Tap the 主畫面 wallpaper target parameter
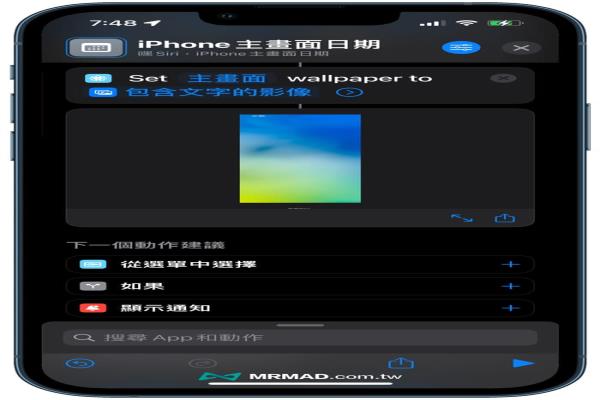 click(x=227, y=78)
